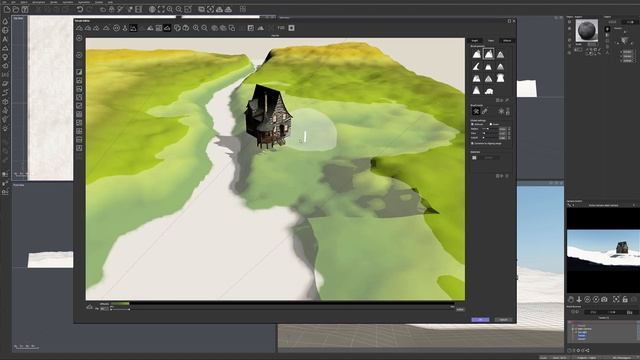Viewport: 640px width, 360px height.
Task: Click the camera icon below camera preview
Action: pyautogui.click(x=604, y=300)
